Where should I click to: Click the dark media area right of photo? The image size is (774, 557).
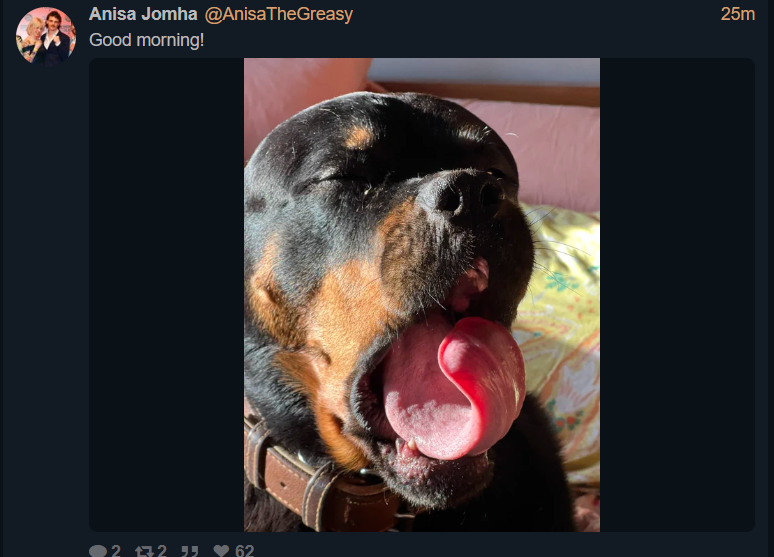click(x=677, y=295)
